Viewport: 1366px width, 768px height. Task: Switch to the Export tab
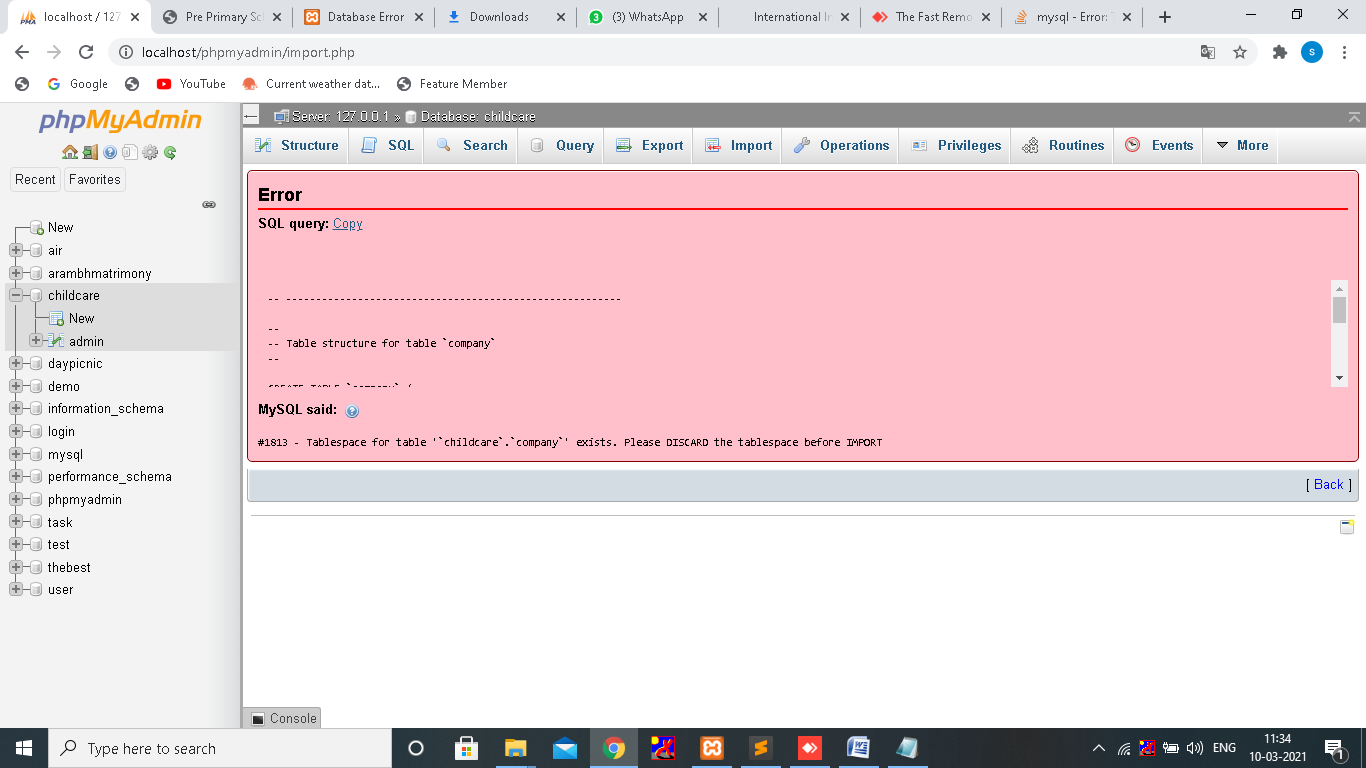click(x=650, y=145)
